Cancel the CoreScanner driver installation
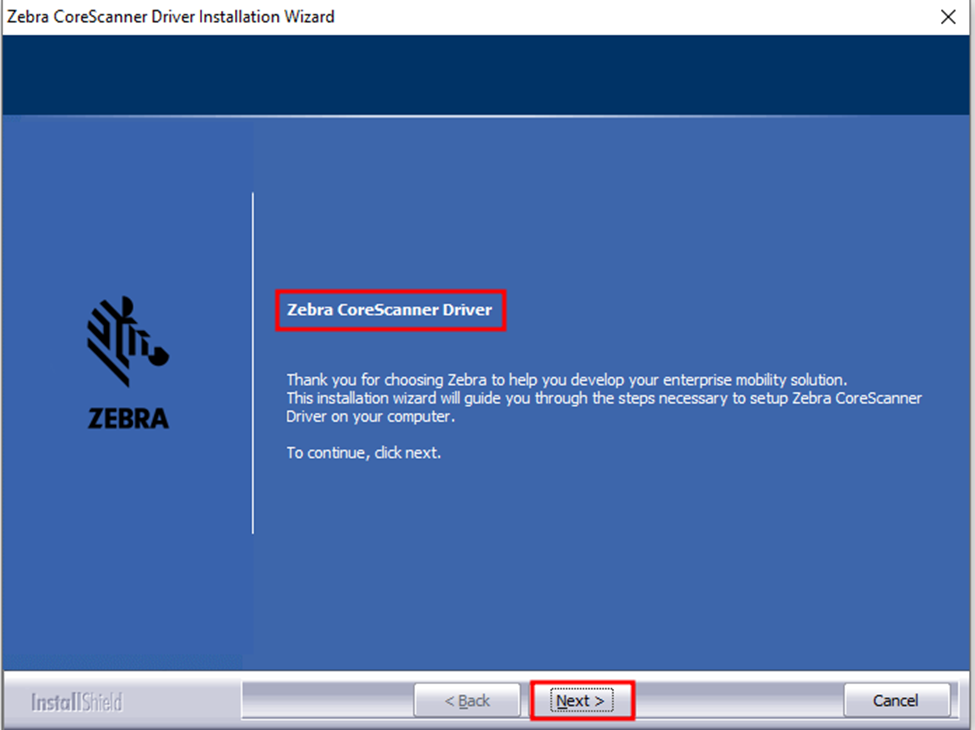This screenshot has width=975, height=730. click(896, 700)
